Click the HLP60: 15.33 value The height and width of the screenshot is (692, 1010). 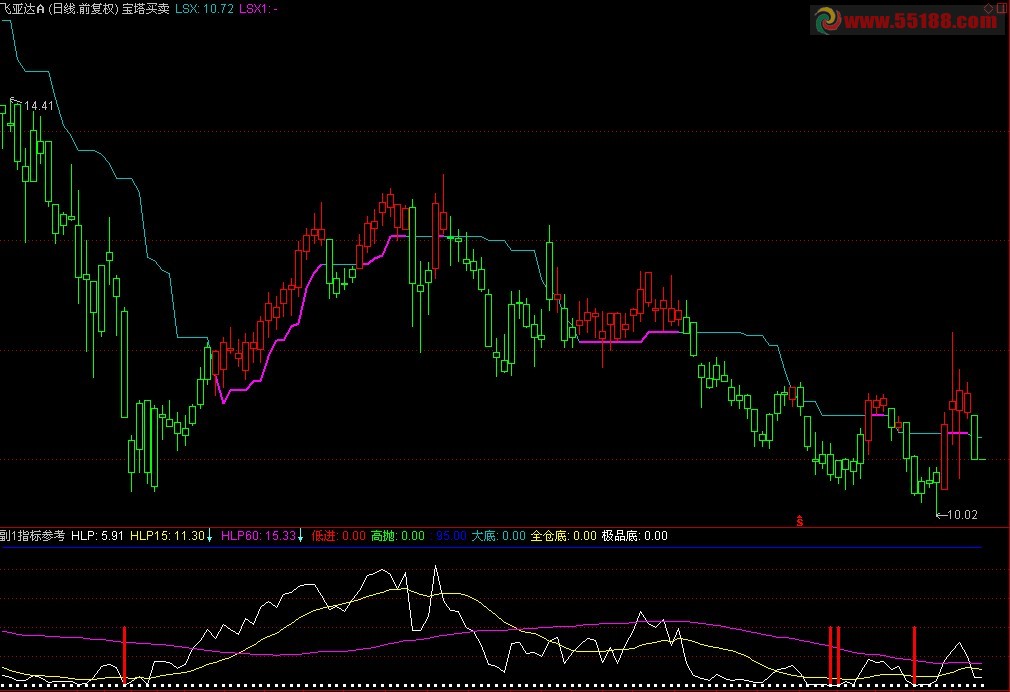(x=258, y=536)
